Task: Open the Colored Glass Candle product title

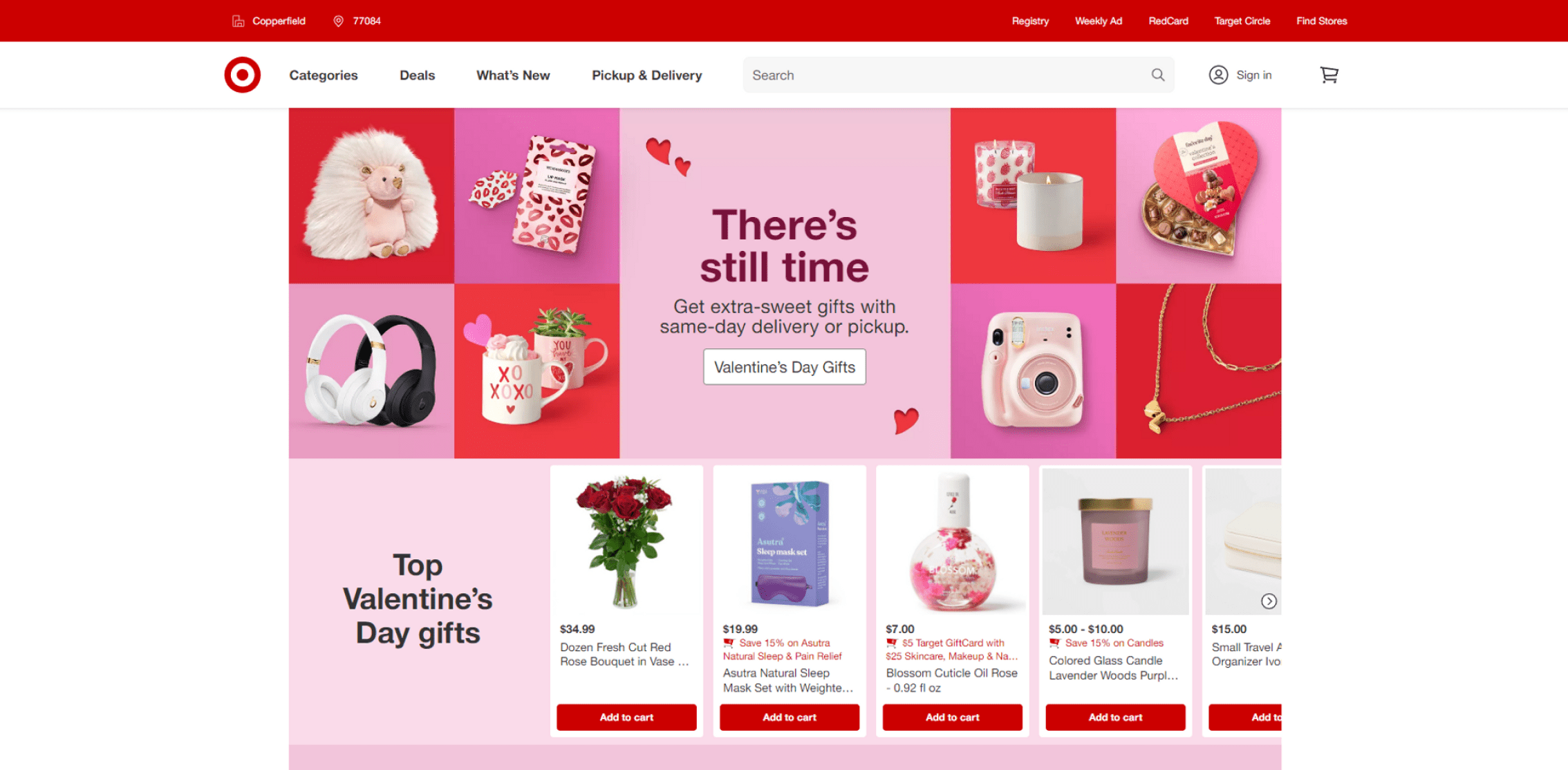Action: pos(1113,668)
